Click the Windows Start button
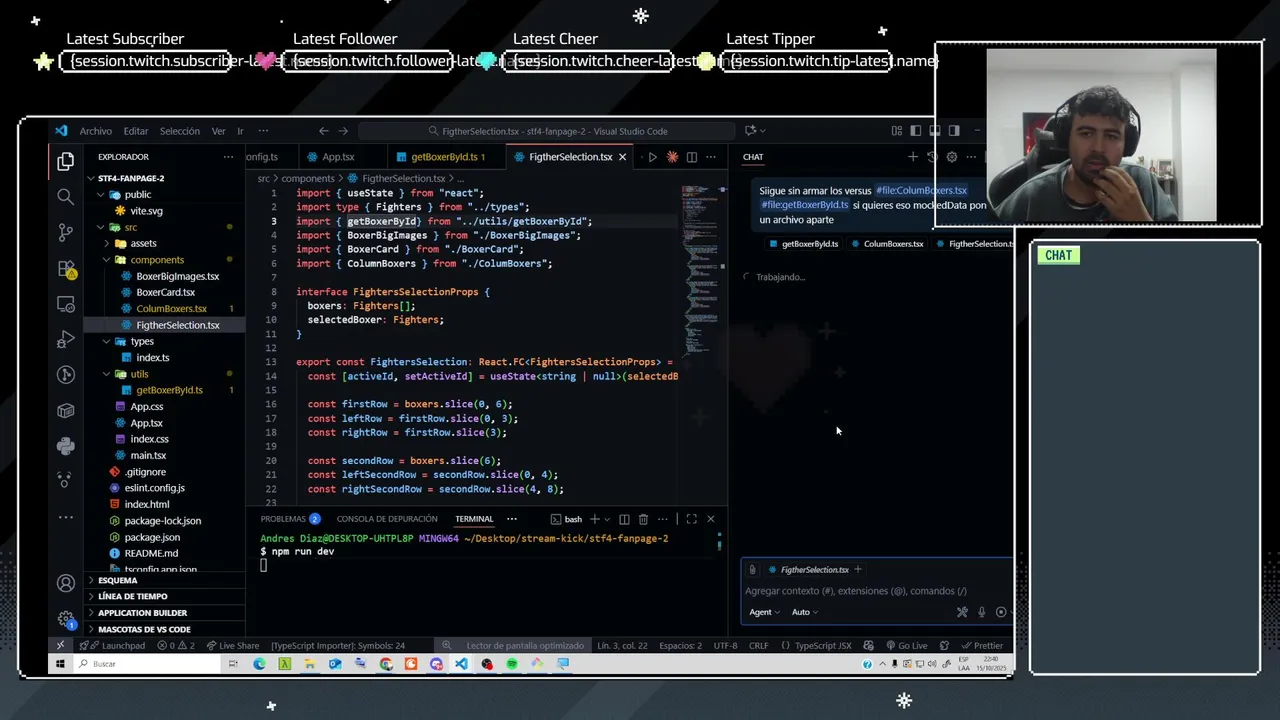 pyautogui.click(x=60, y=664)
